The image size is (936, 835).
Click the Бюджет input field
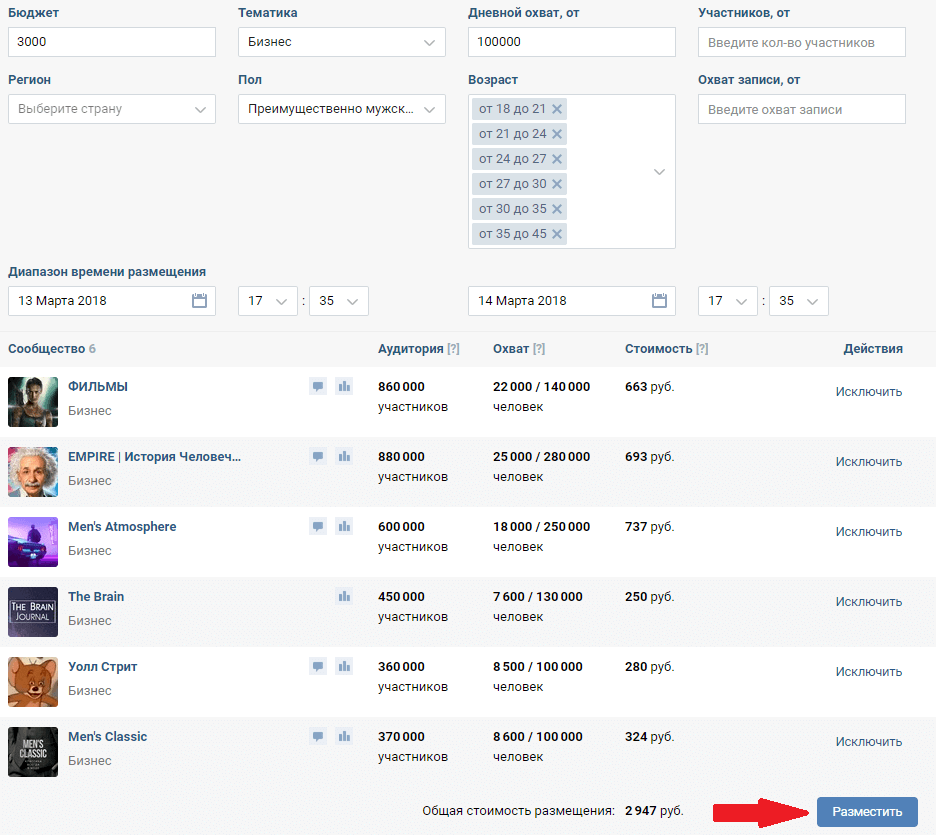(111, 42)
